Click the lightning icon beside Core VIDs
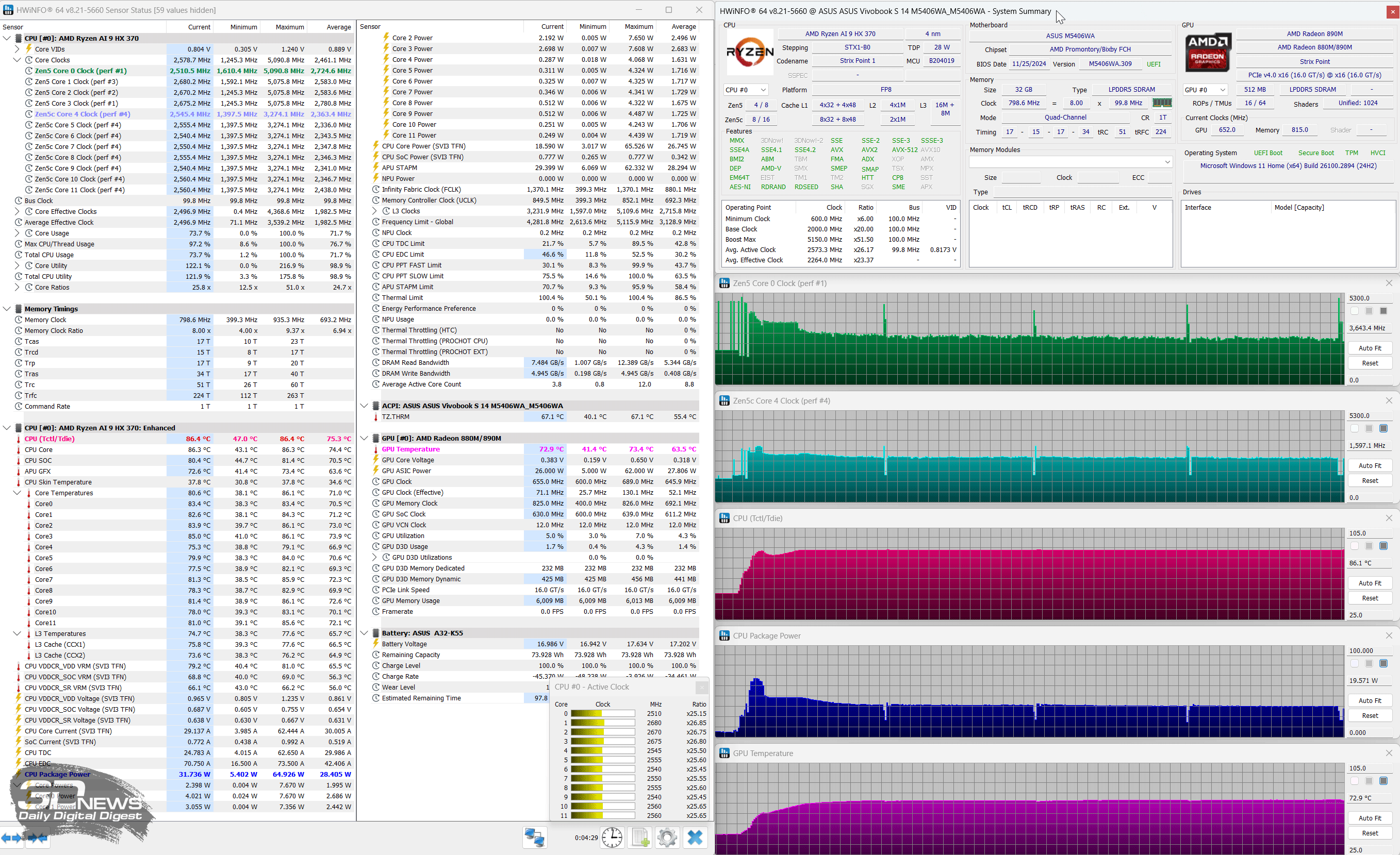1400x855 pixels. tap(28, 49)
